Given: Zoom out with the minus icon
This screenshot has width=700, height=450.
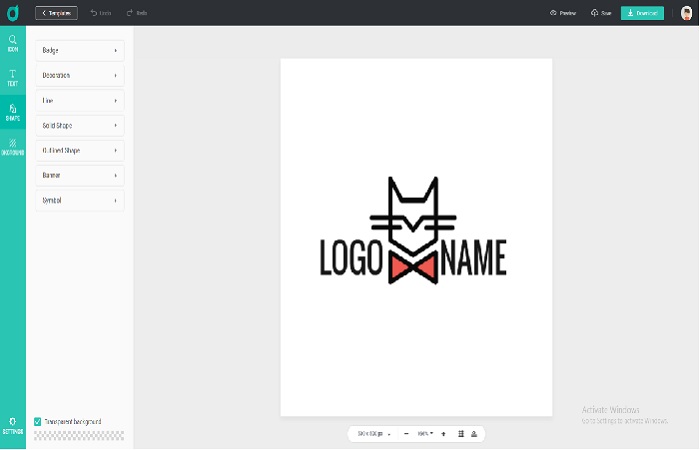Looking at the screenshot, I should [x=406, y=433].
